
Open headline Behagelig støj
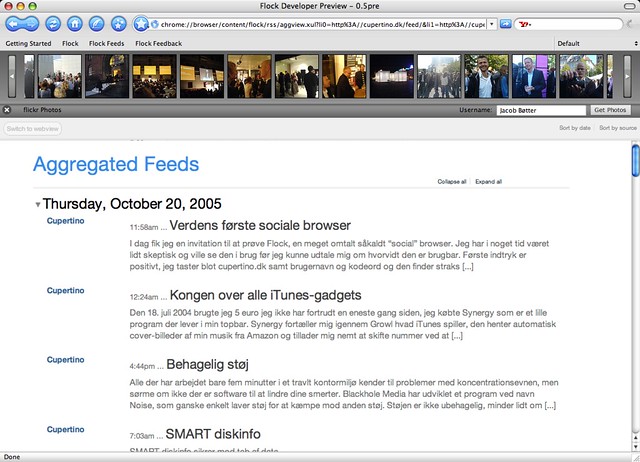[x=207, y=364]
